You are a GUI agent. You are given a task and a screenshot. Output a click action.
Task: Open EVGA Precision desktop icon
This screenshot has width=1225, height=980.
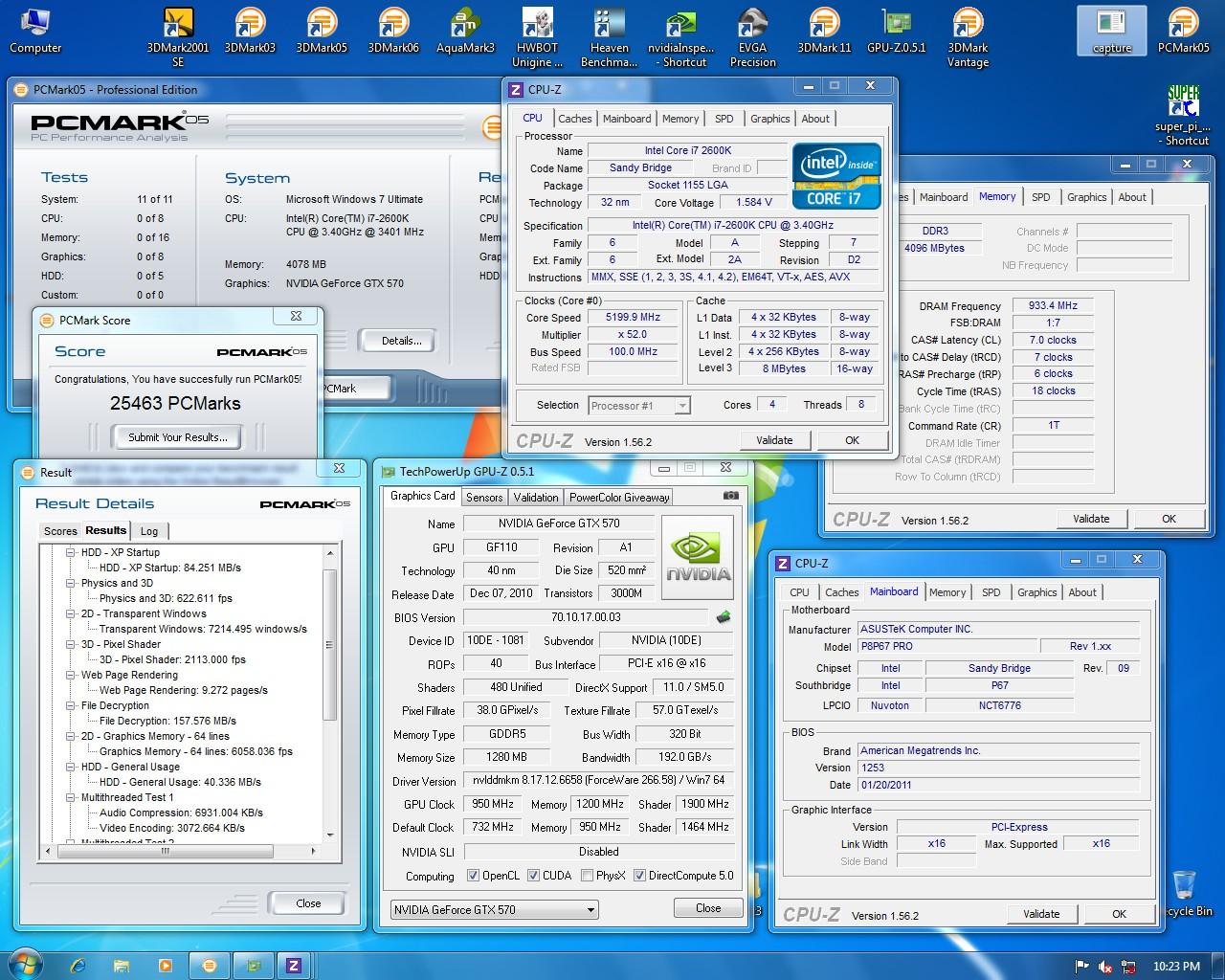point(752,37)
